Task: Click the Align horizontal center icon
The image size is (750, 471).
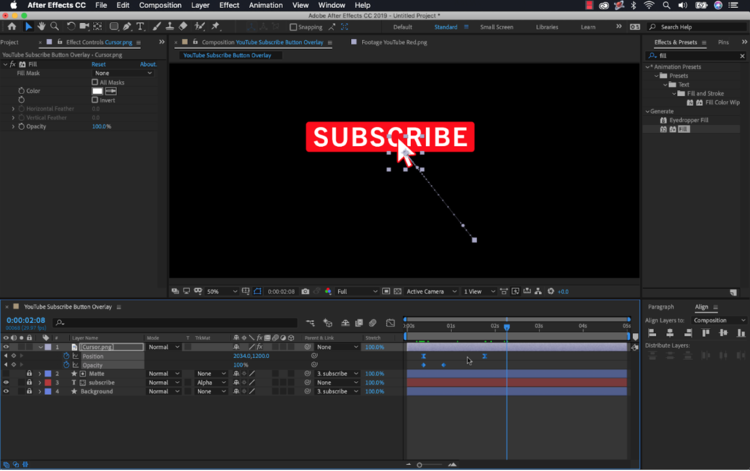Action: click(670, 333)
